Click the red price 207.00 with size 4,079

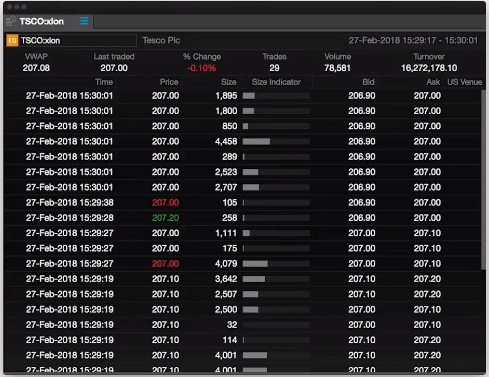165,264
